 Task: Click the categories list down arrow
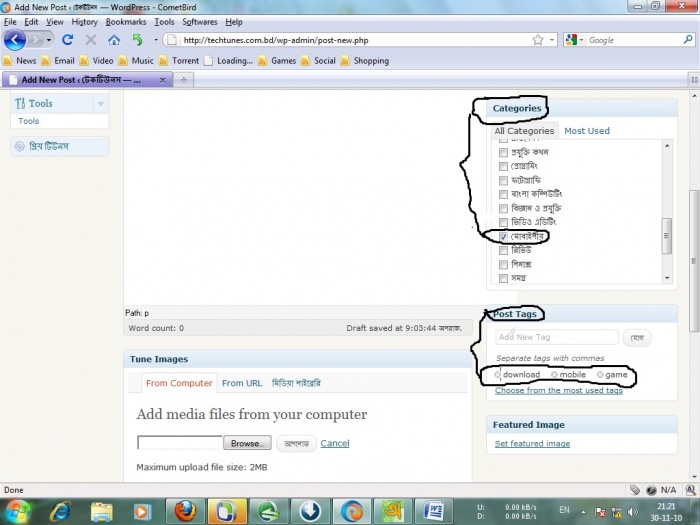tap(667, 278)
